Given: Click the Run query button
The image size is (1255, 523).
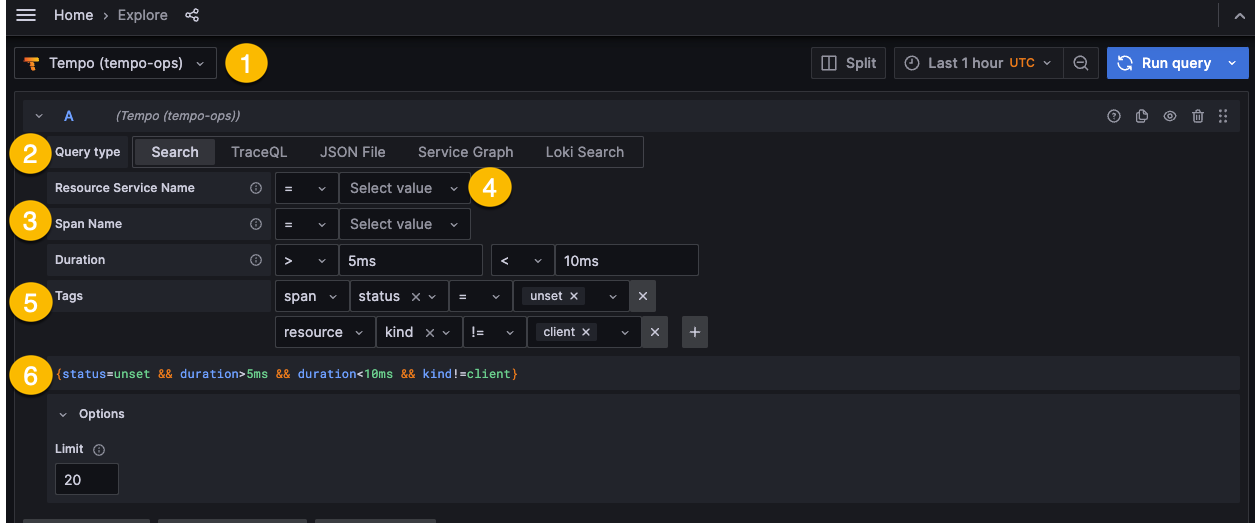Looking at the screenshot, I should click(x=1165, y=63).
